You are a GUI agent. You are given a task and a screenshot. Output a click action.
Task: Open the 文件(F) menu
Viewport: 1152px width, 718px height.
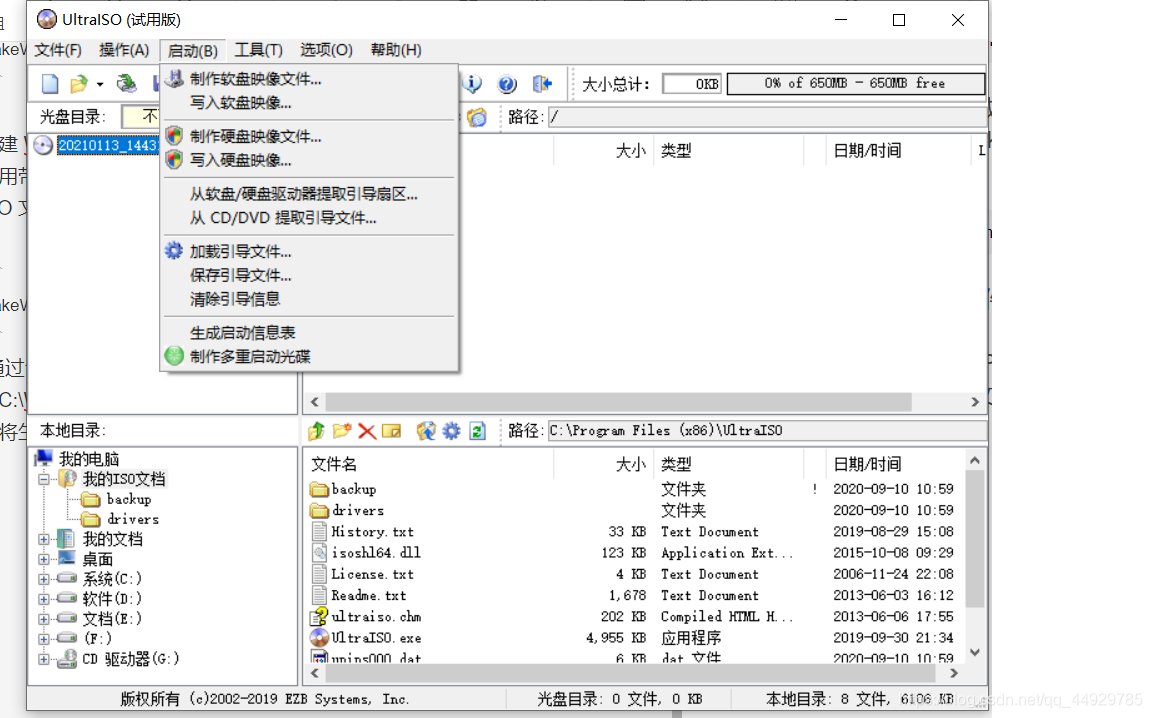tap(58, 50)
